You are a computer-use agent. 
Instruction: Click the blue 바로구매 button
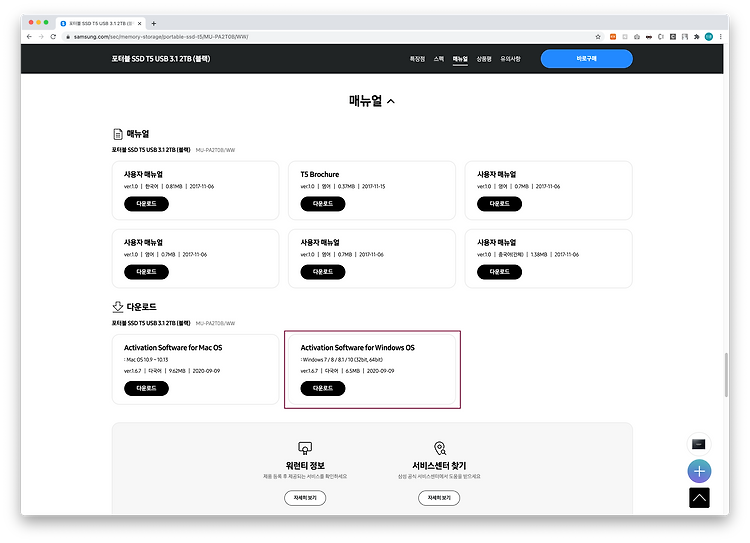pyautogui.click(x=586, y=58)
